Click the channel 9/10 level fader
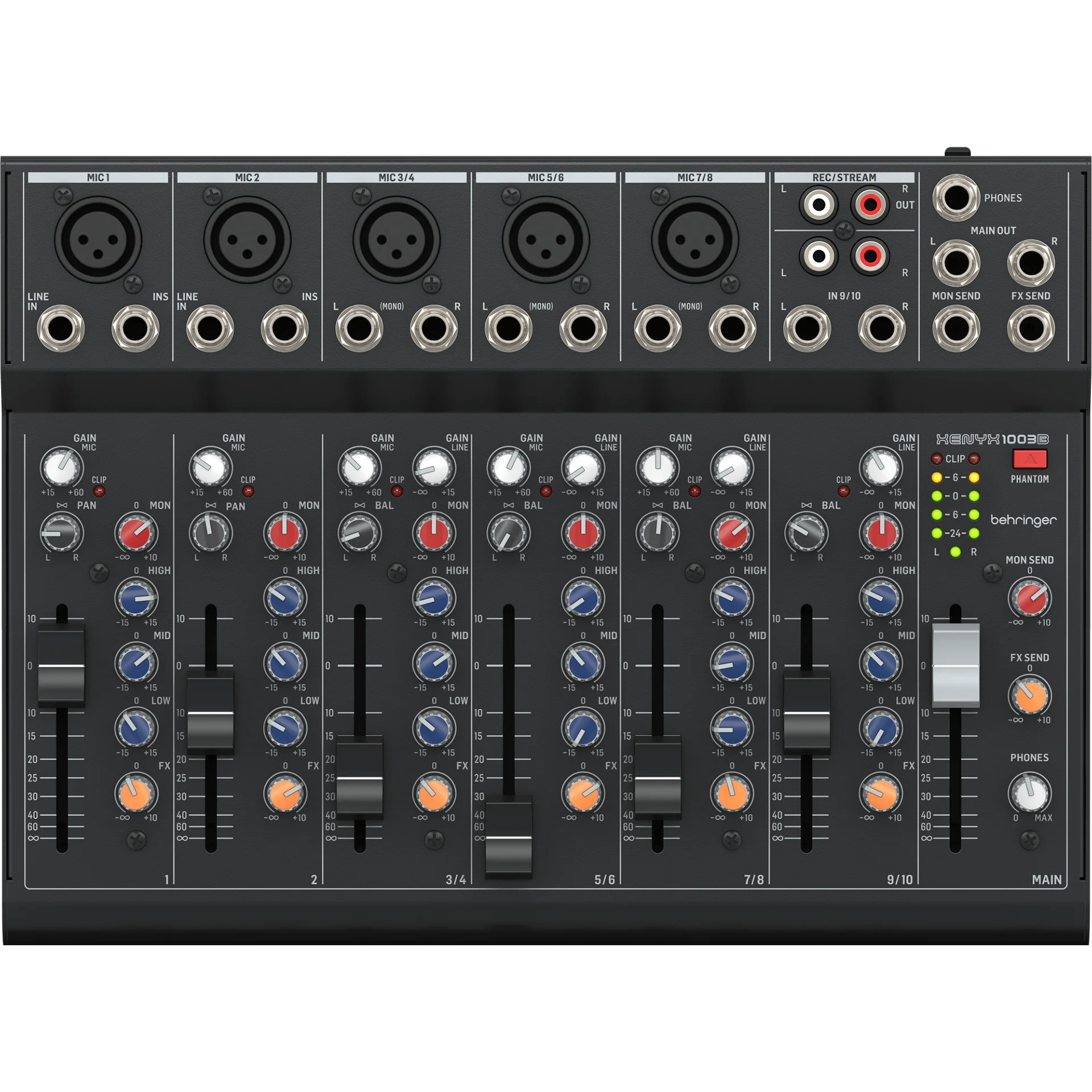 [x=806, y=713]
